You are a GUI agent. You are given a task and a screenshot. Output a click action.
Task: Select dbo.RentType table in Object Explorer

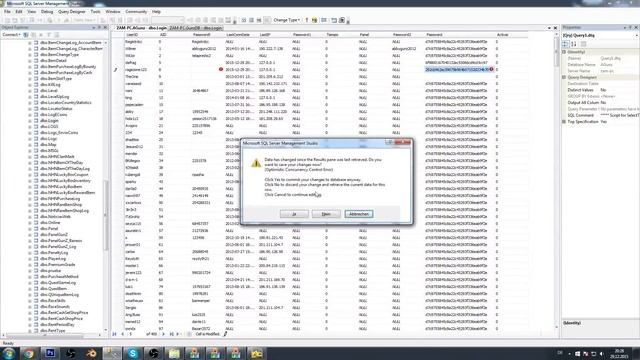(x=53, y=331)
